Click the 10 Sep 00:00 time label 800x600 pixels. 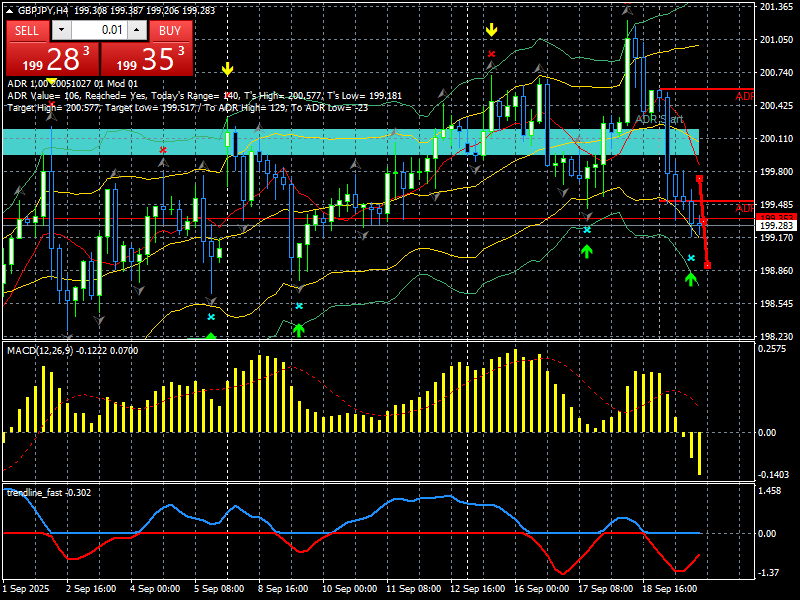click(x=349, y=588)
